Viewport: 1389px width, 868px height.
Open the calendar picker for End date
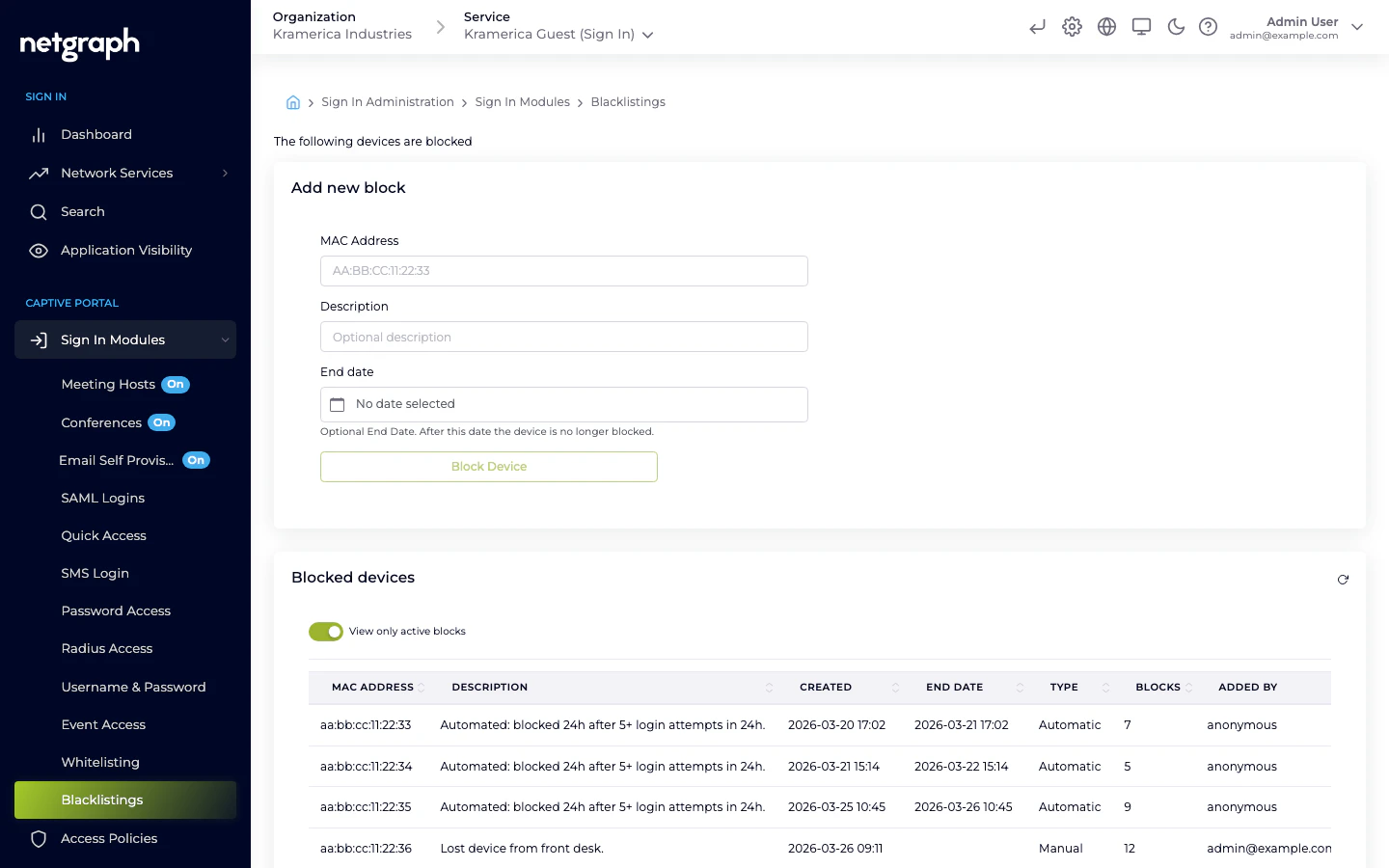click(x=337, y=404)
